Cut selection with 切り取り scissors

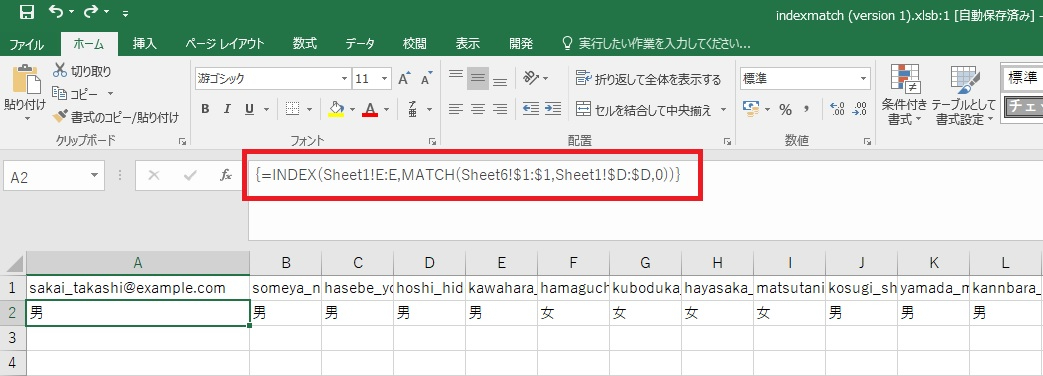82,71
